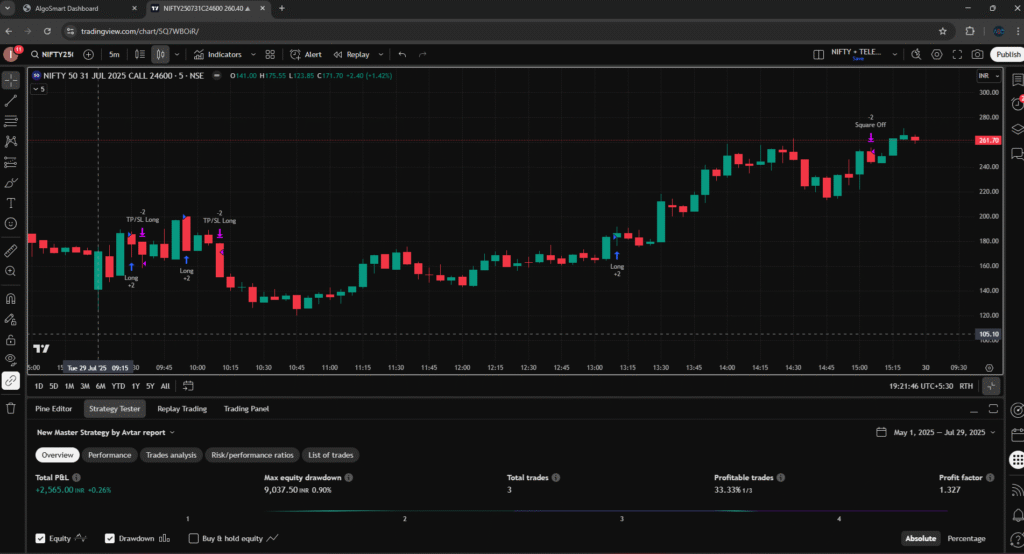Screen dimensions: 1024x554
Task: Select the crosshair cursor tool
Action: [x=11, y=80]
